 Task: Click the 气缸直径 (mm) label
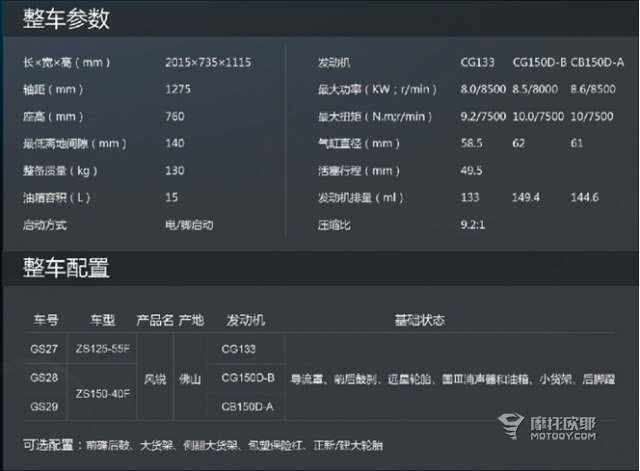tap(359, 144)
